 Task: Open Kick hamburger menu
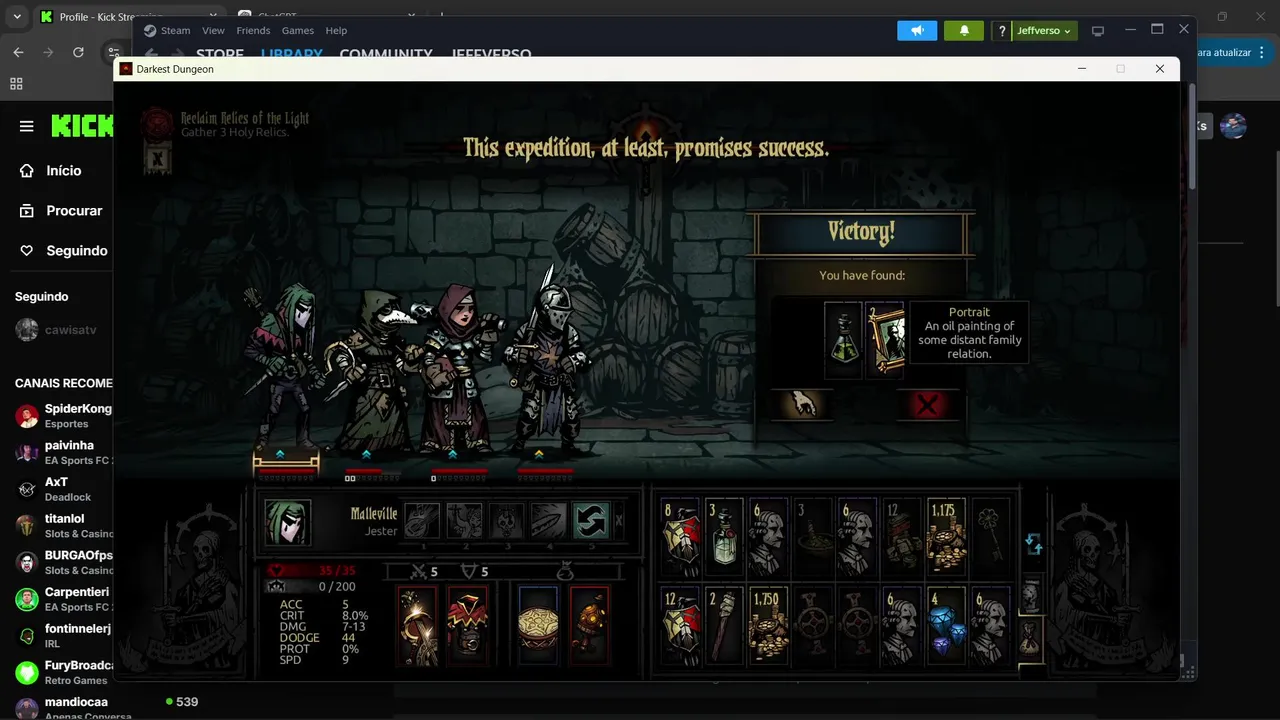[x=27, y=126]
